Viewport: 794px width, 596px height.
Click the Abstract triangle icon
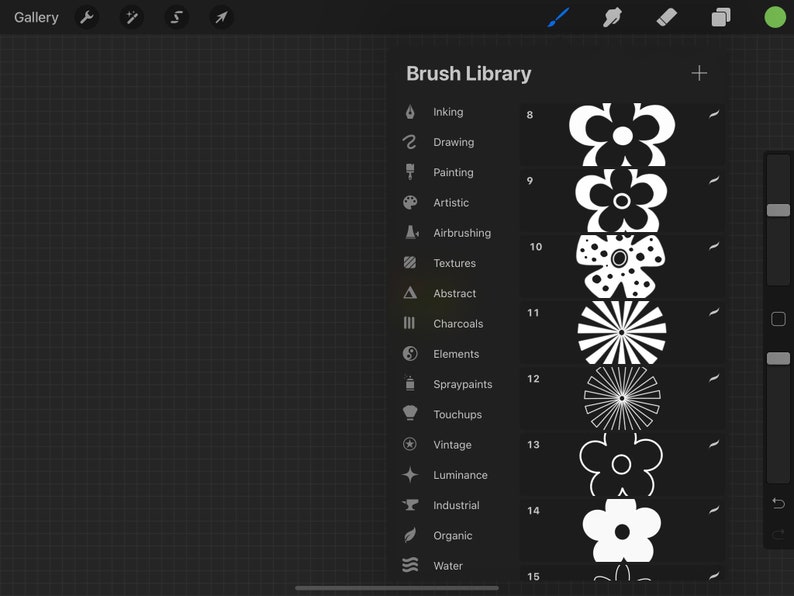coord(410,293)
